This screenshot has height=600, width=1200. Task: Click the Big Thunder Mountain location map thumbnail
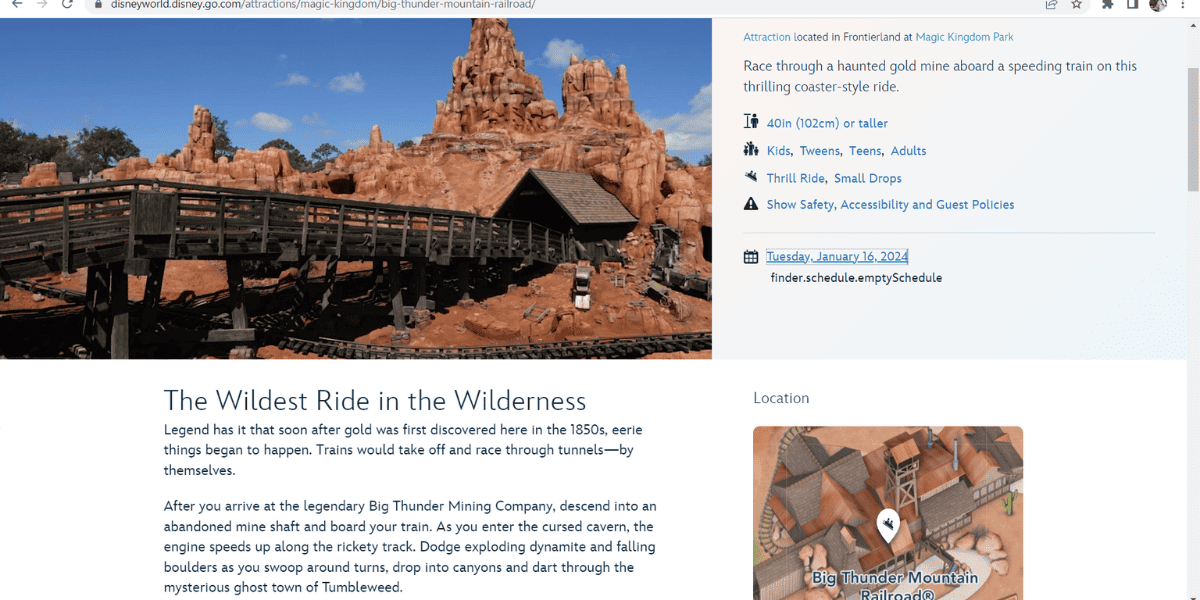[x=888, y=513]
